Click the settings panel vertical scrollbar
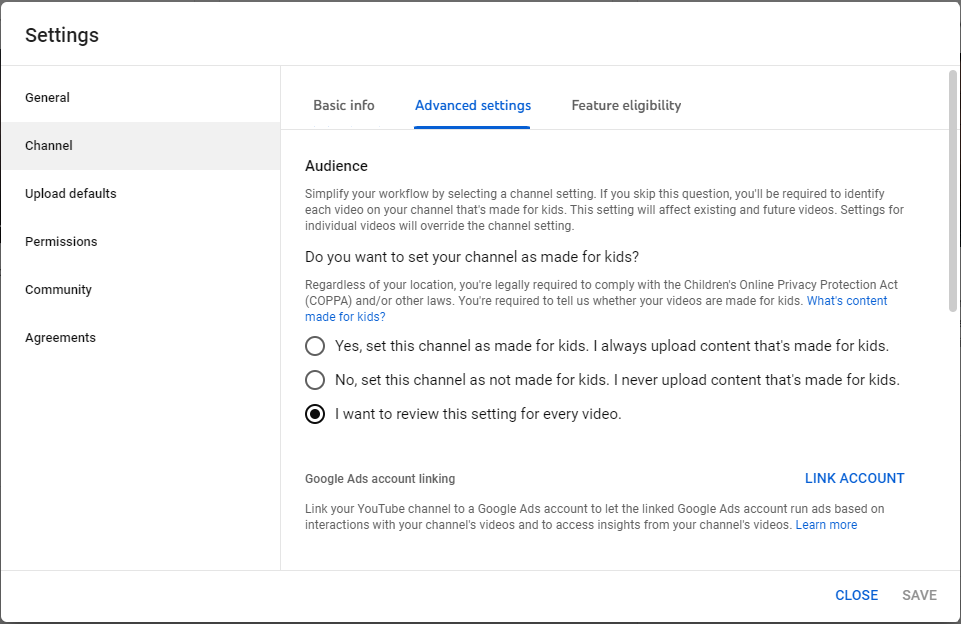The height and width of the screenshot is (624, 961). (x=952, y=191)
